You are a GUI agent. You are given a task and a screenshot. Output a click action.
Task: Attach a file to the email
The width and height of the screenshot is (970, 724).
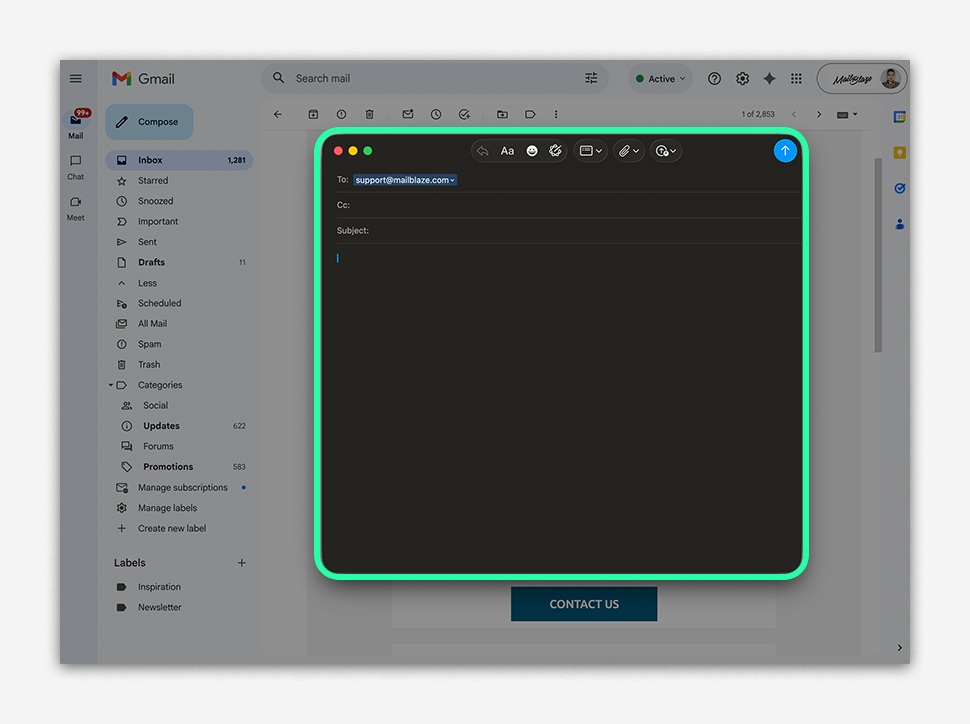pos(625,151)
